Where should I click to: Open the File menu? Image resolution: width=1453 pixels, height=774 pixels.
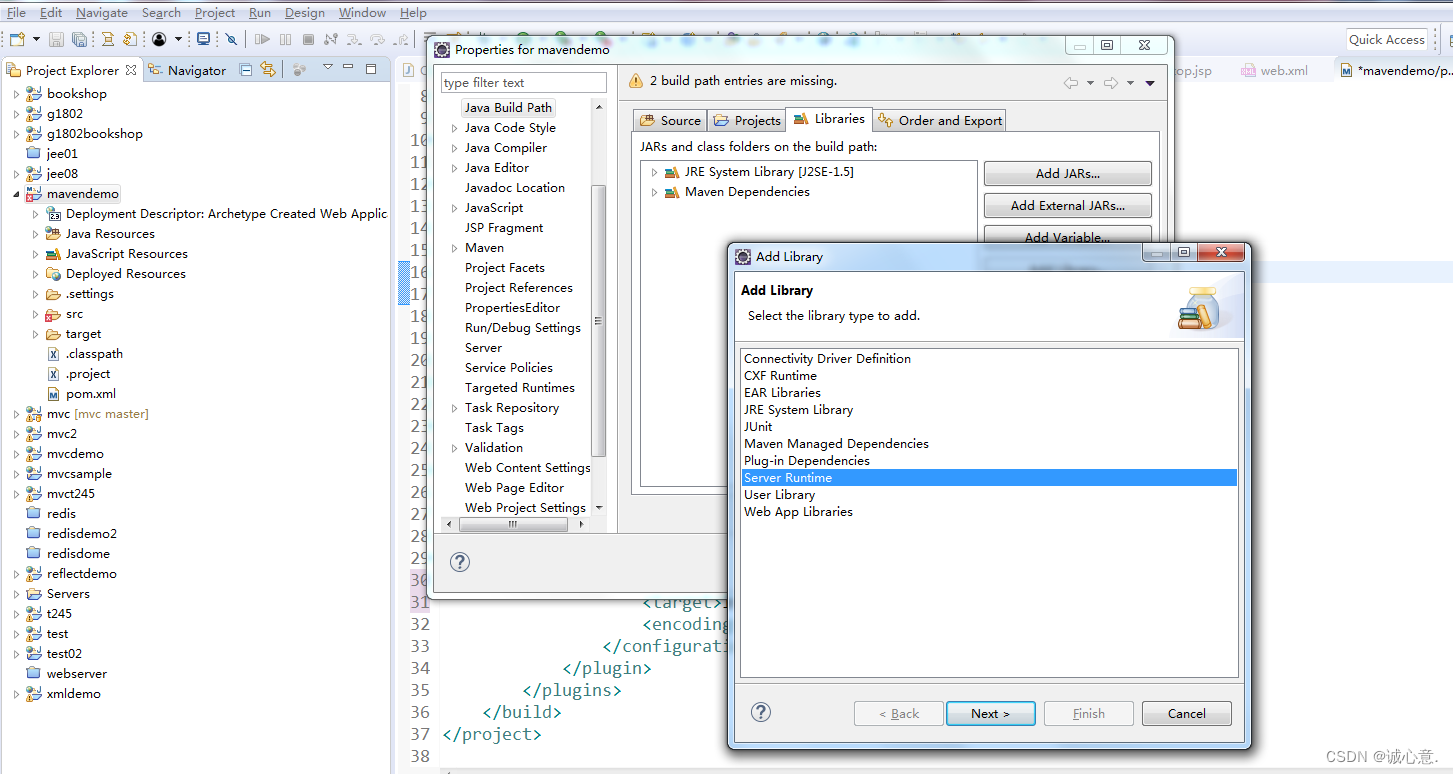point(16,12)
